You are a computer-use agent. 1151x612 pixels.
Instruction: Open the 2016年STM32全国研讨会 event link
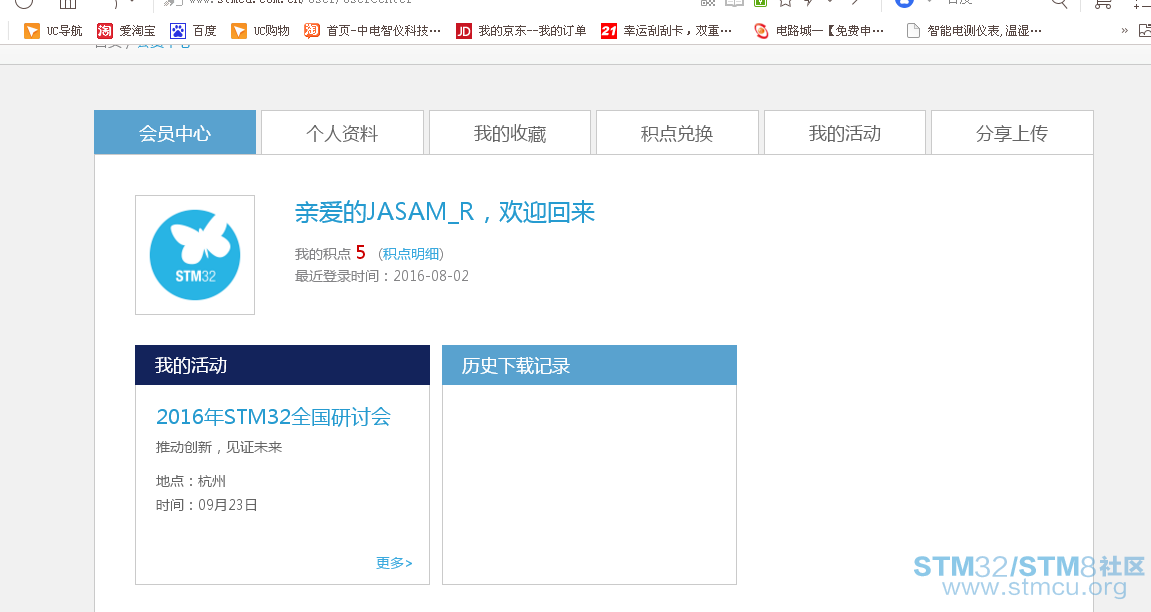coord(273,417)
